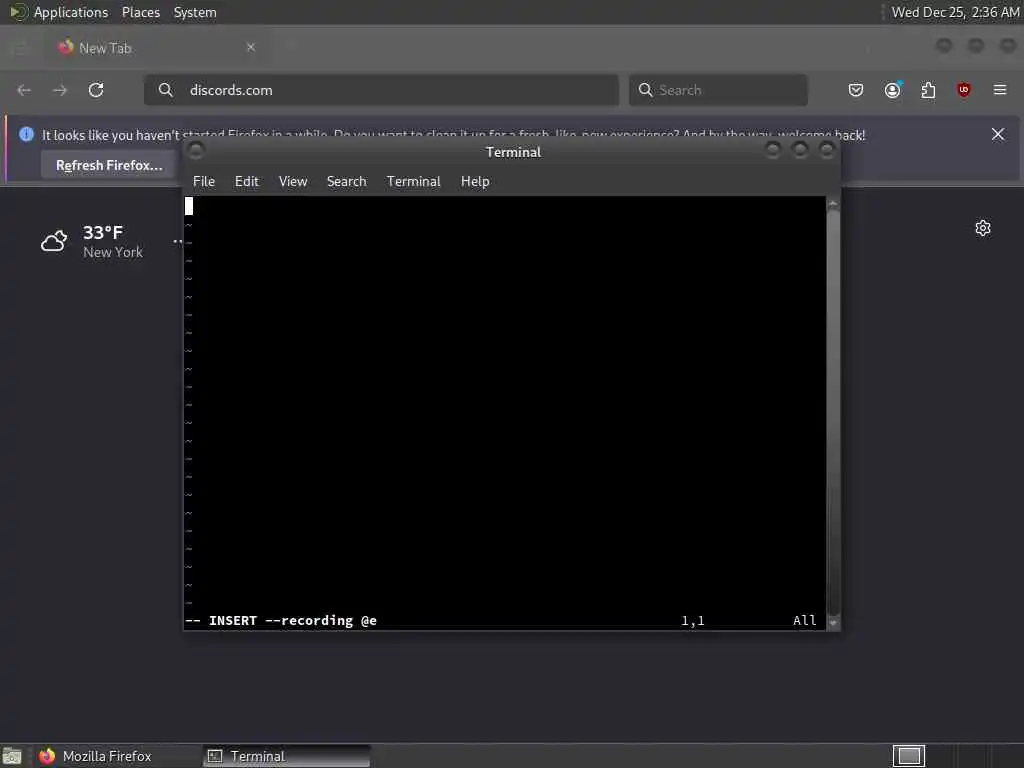Click the Terminal scrollbar down arrow
Image resolution: width=1024 pixels, height=768 pixels.
[x=833, y=623]
